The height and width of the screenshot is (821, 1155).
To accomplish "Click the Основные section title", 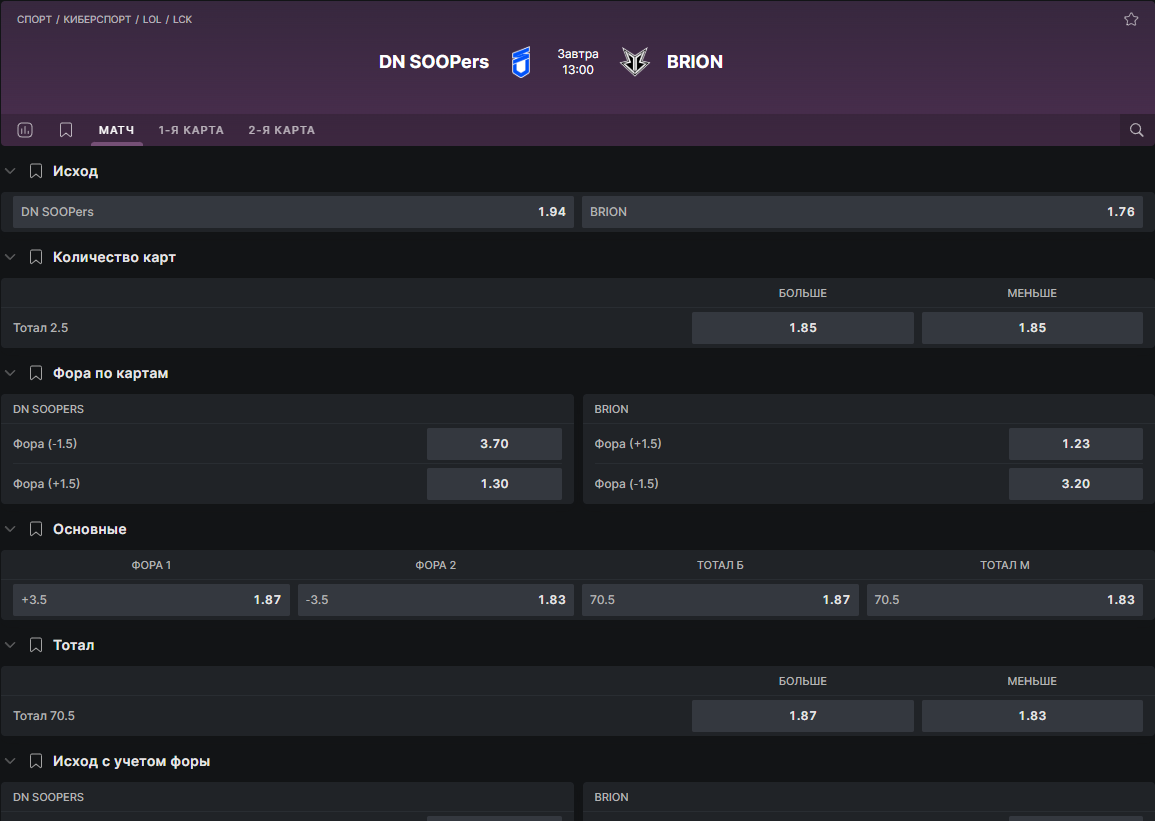I will 90,529.
